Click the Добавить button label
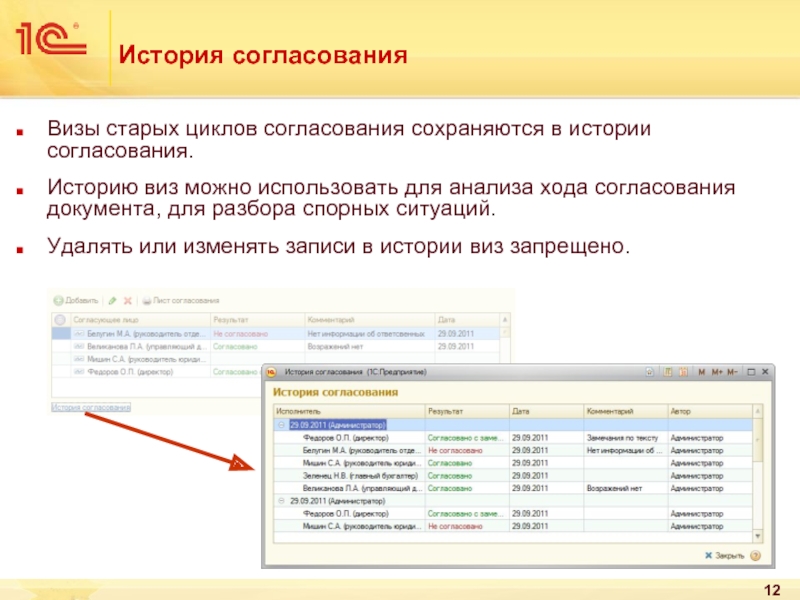Image resolution: width=800 pixels, height=600 pixels. pos(82,301)
